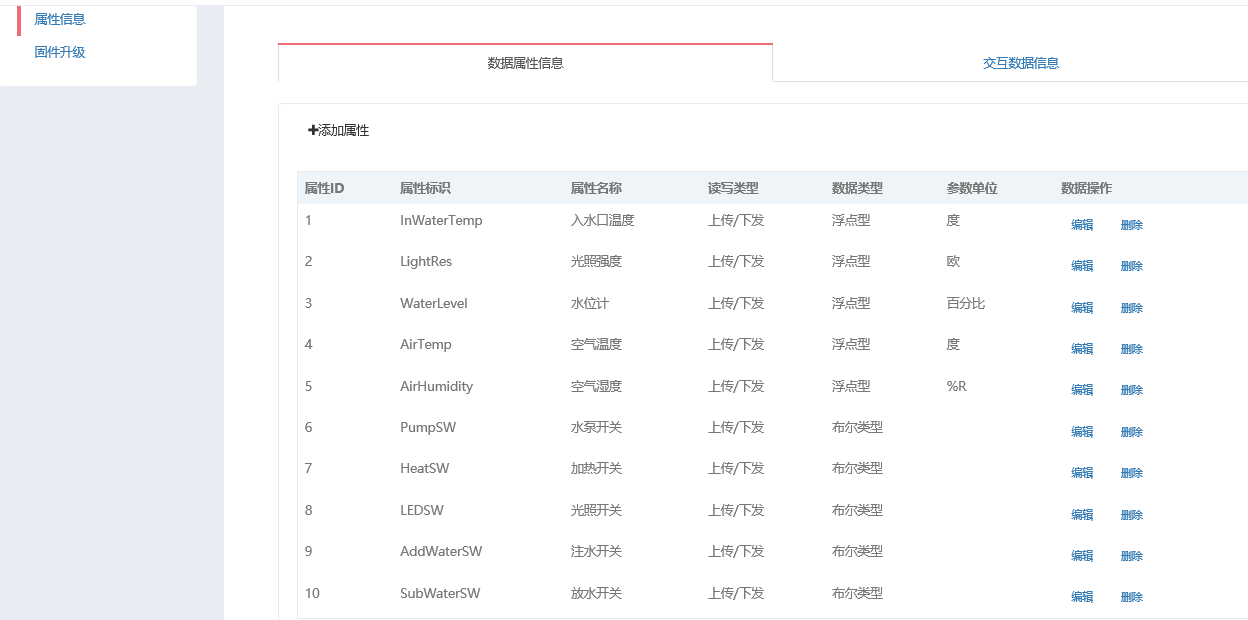Image resolution: width=1248 pixels, height=620 pixels.
Task: Click the 属性标识 column header
Action: pyautogui.click(x=425, y=188)
